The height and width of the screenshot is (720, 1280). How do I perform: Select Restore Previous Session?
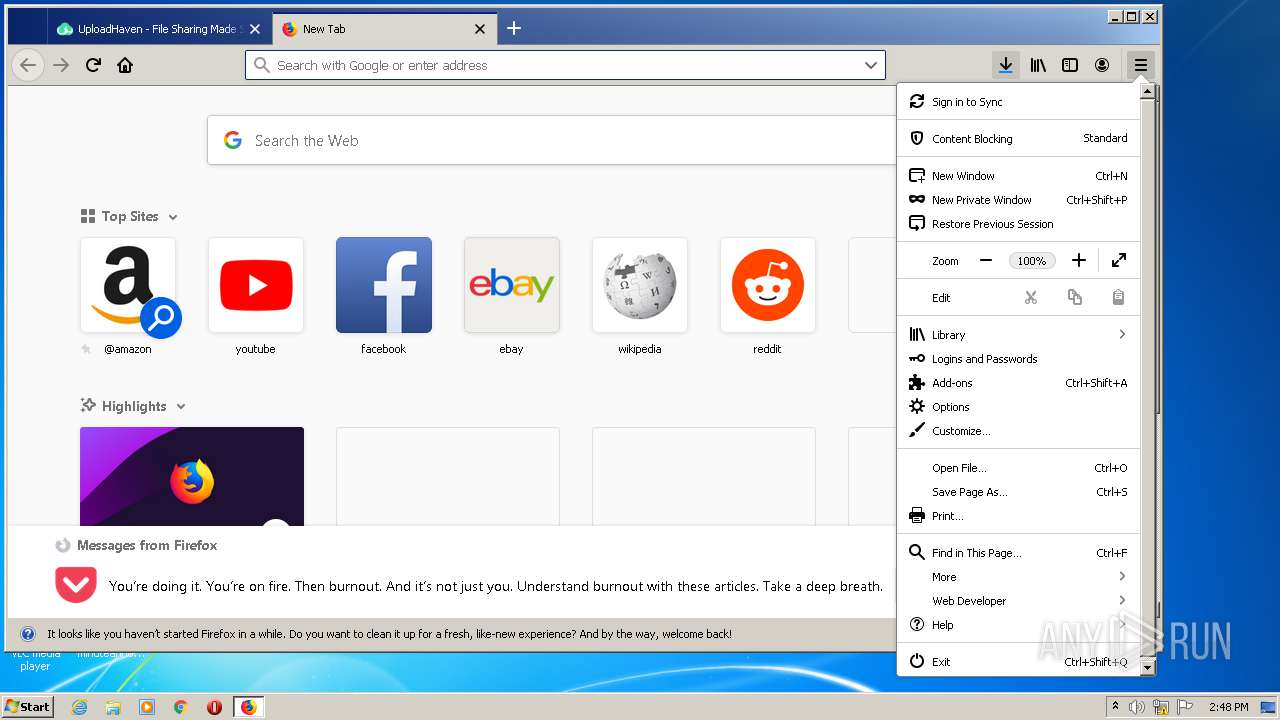[1018, 224]
